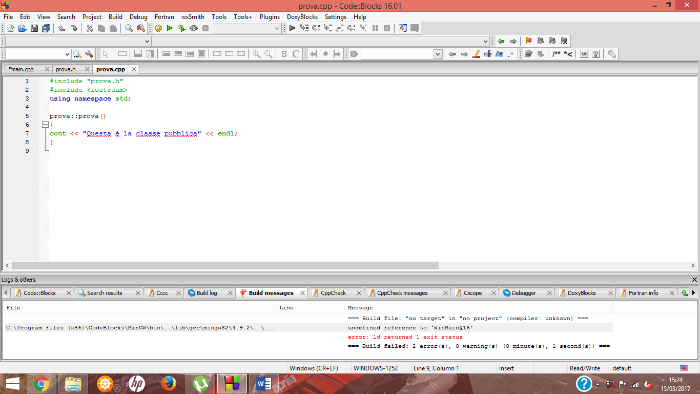Build the project with gear icon
The image size is (700, 394).
click(x=158, y=28)
